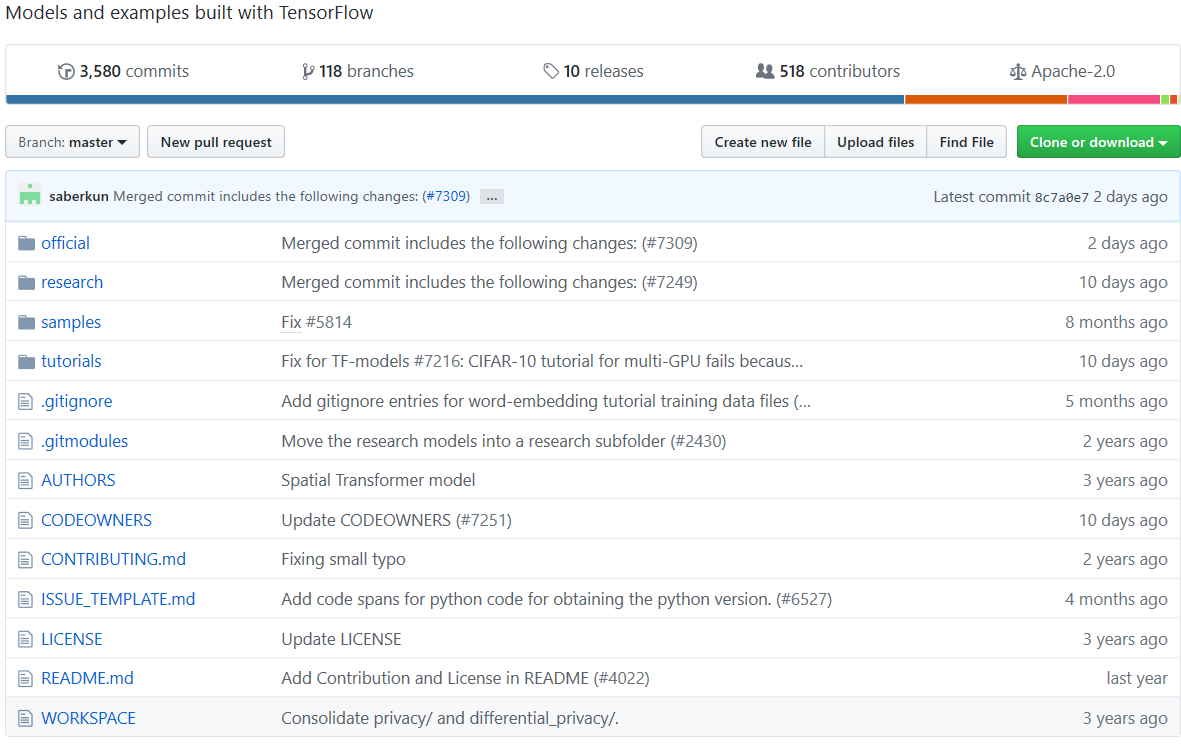
Task: Open the saberkun author link
Action: pyautogui.click(x=79, y=197)
